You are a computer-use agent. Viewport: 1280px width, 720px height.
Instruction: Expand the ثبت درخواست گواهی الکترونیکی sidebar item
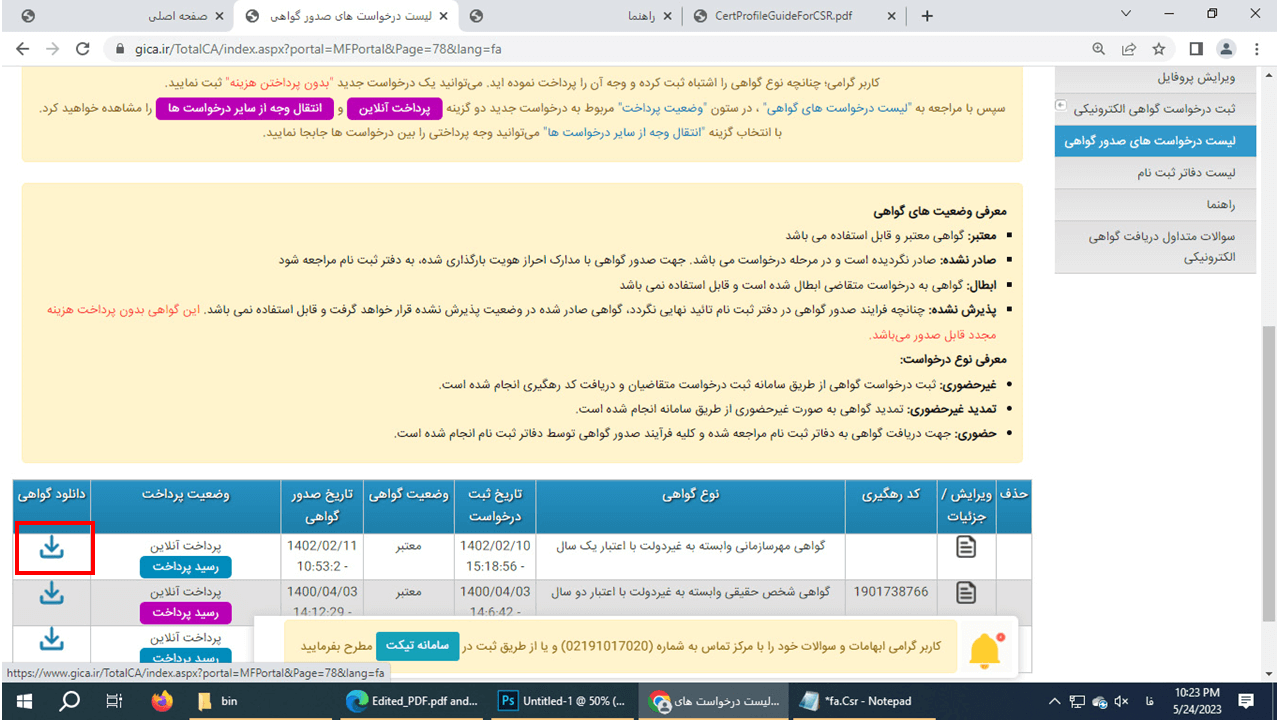pyautogui.click(x=1062, y=106)
